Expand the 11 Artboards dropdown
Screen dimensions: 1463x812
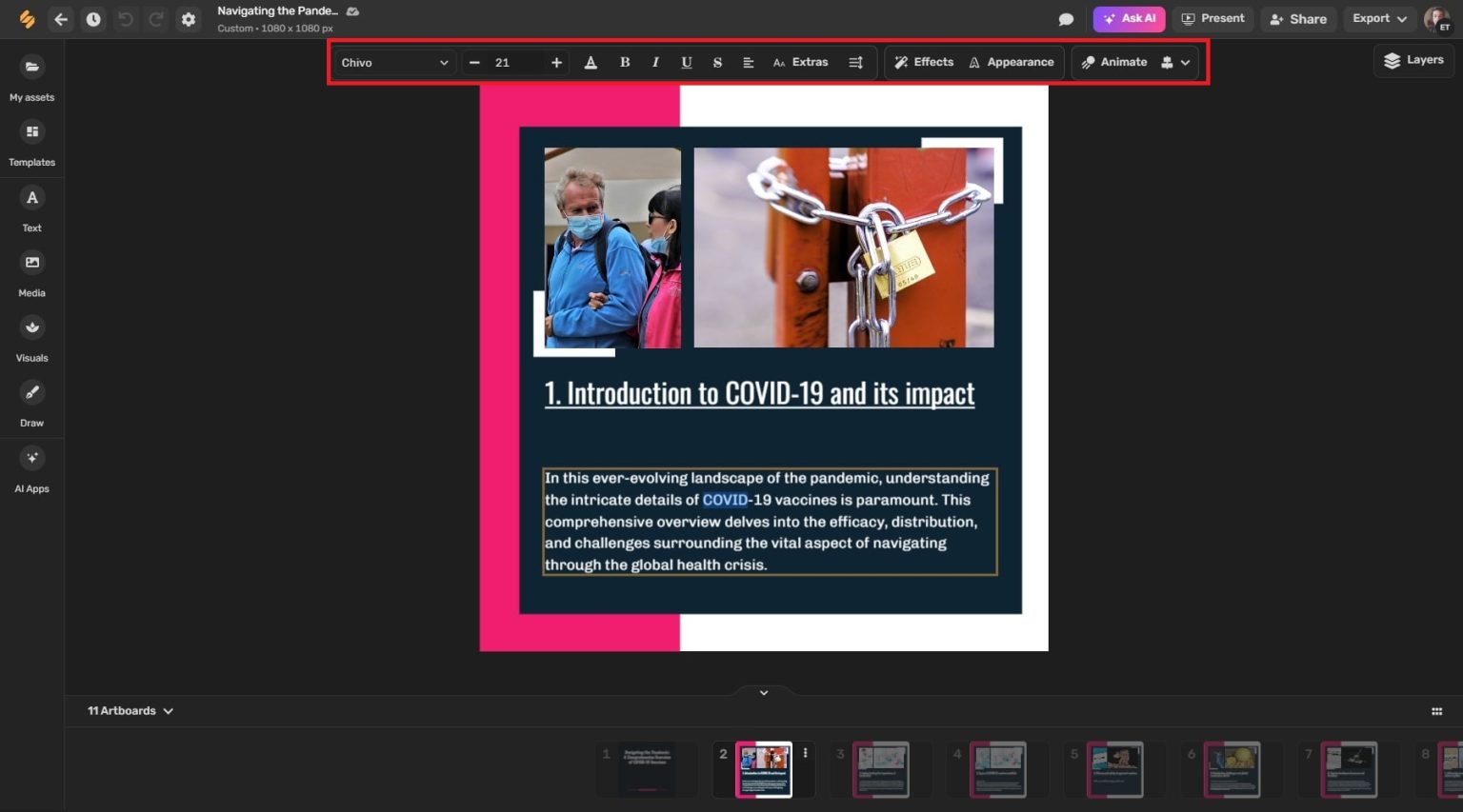pos(130,710)
